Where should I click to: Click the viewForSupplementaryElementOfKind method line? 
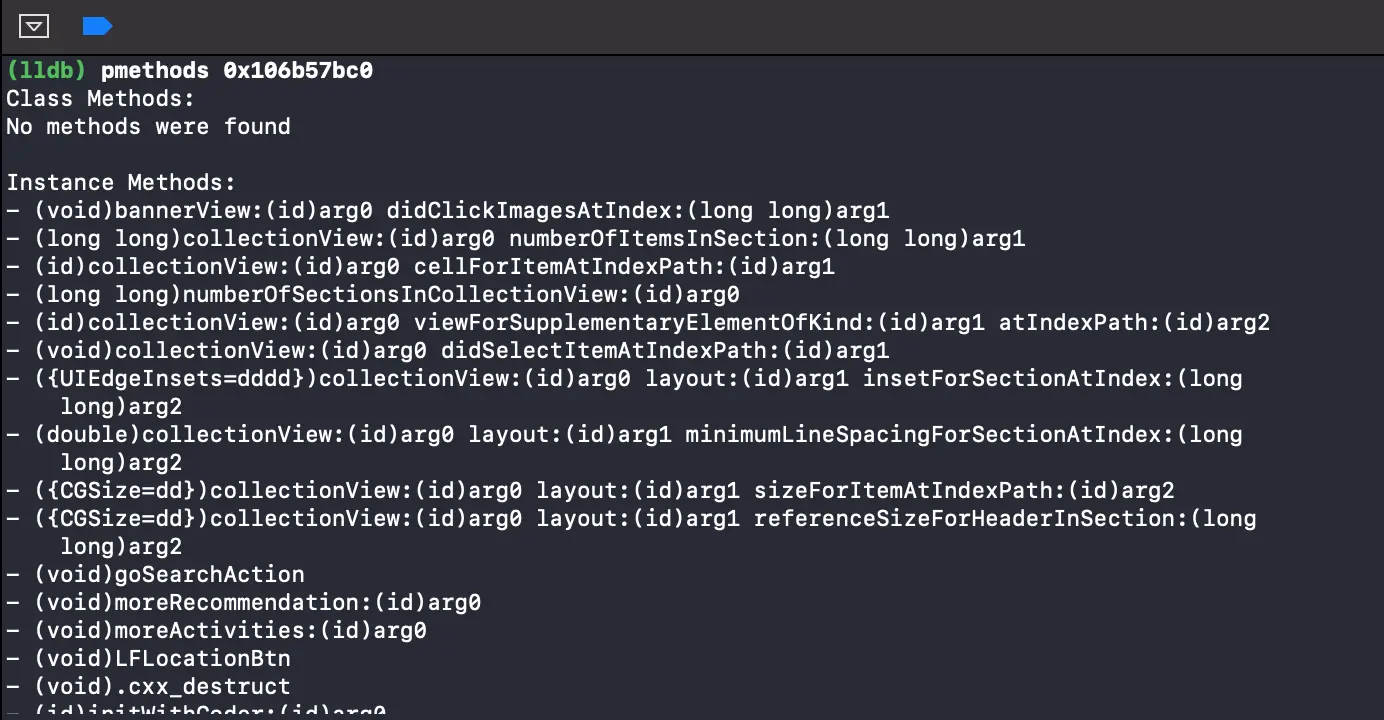click(638, 323)
